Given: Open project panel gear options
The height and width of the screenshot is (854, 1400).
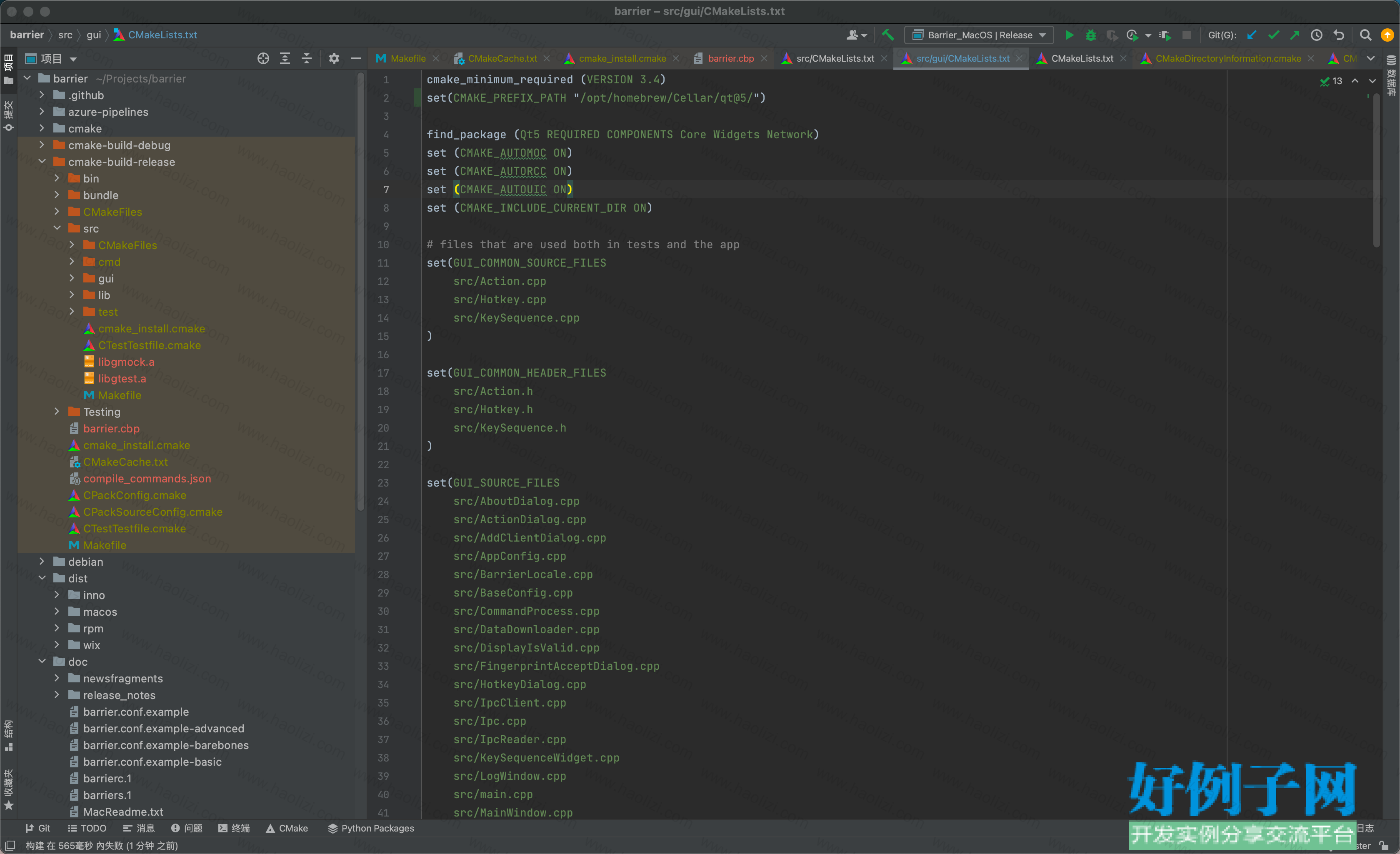Looking at the screenshot, I should [x=334, y=58].
